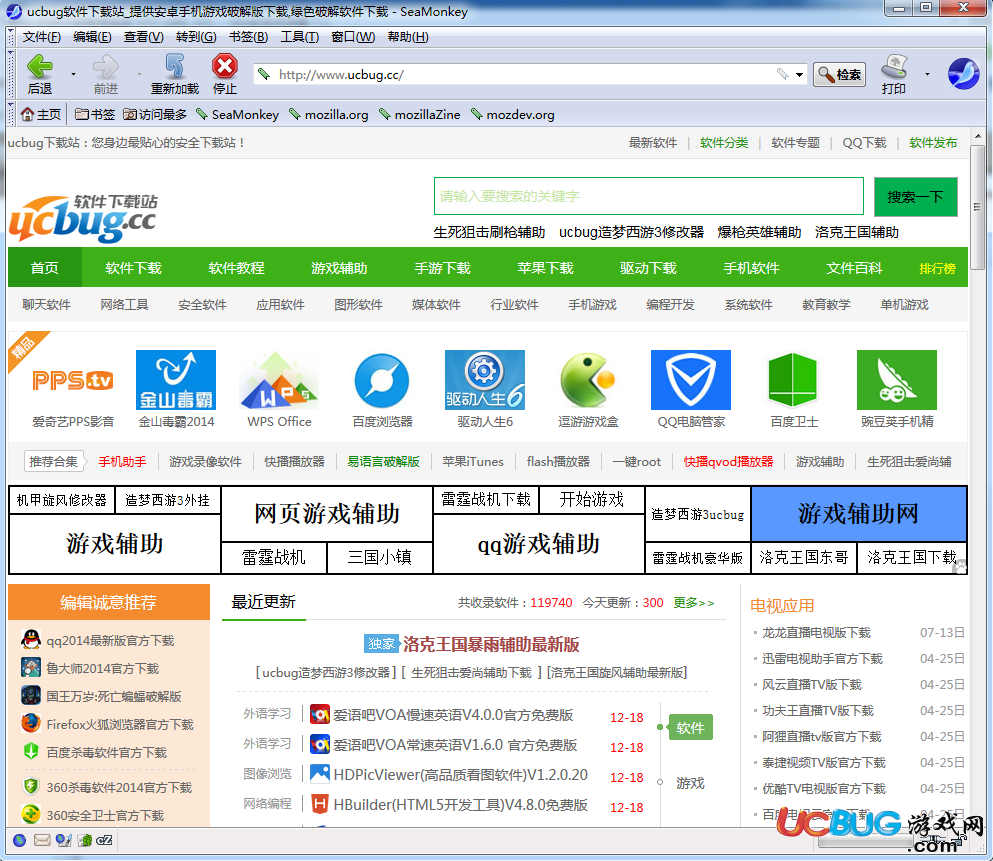Click the Forward arrow toolbar icon
Screen dimensions: 993x861
(105, 66)
